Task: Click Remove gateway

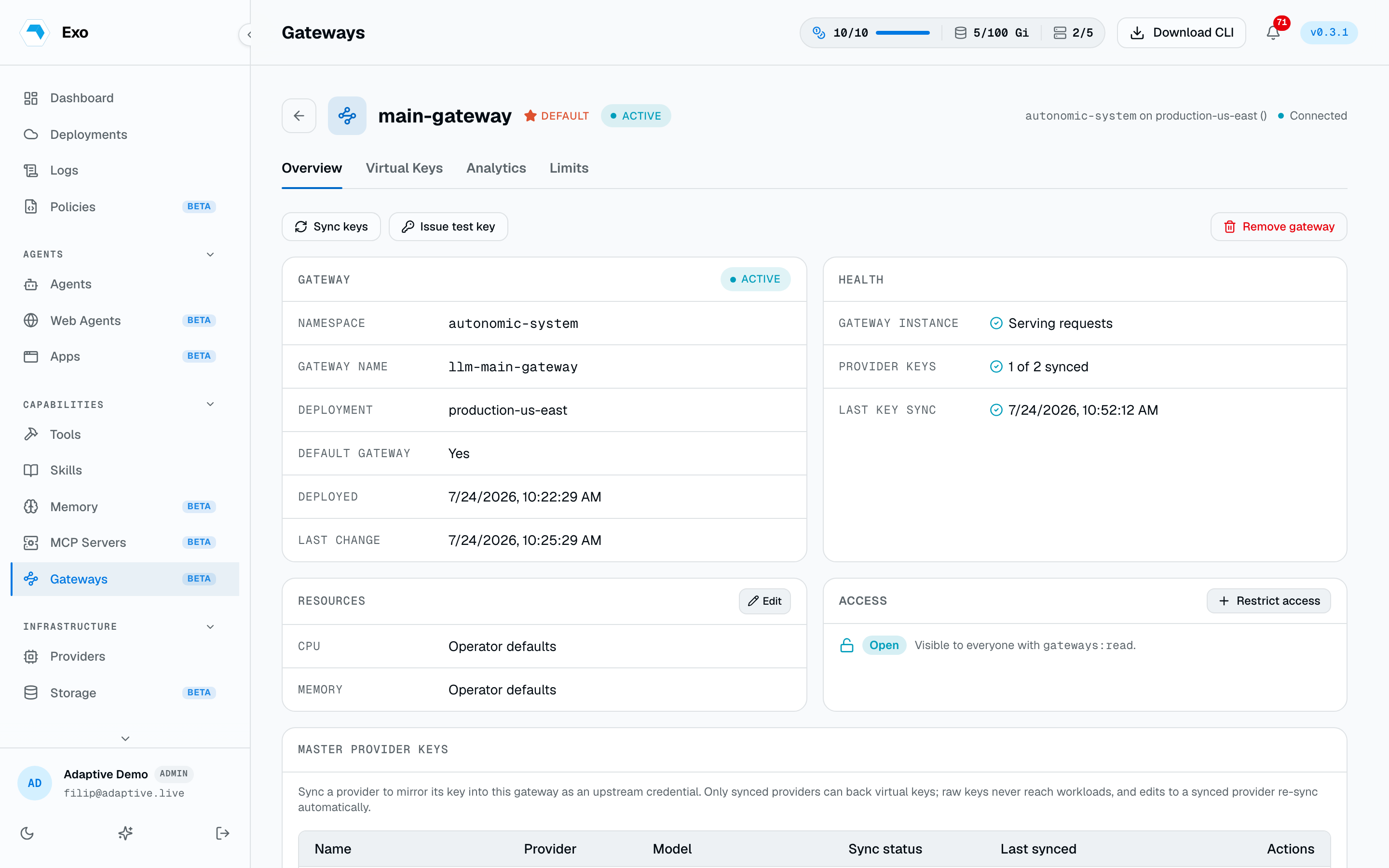Action: [1279, 227]
